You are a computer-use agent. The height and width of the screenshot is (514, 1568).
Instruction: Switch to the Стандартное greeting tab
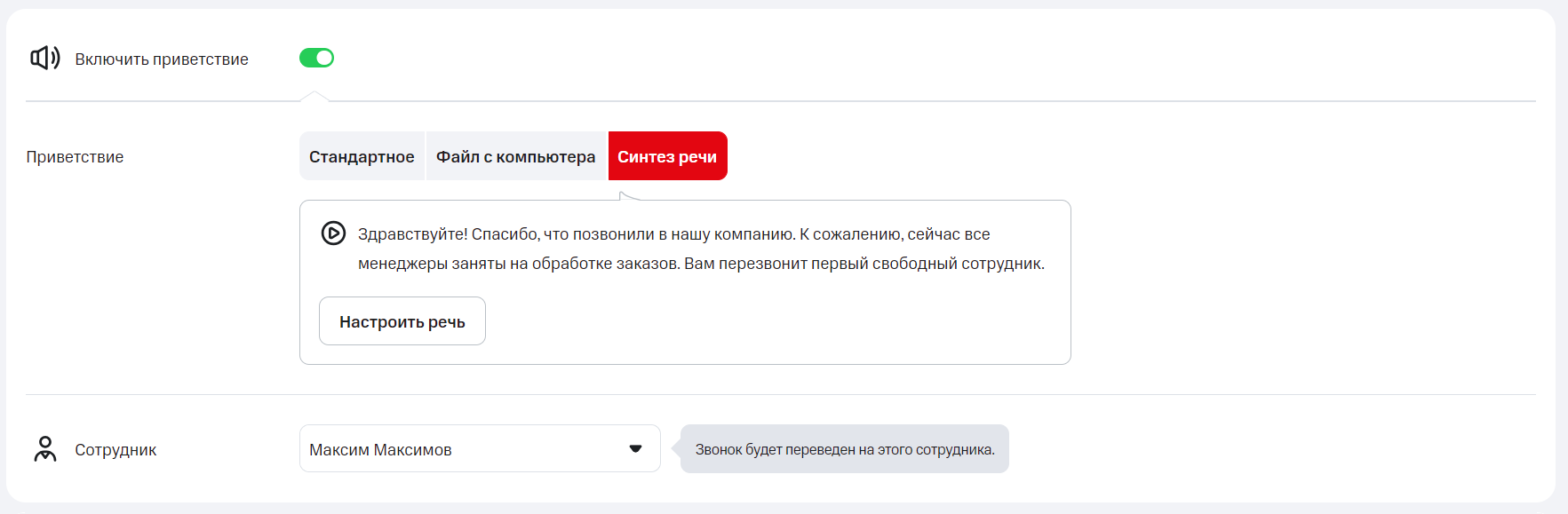pyautogui.click(x=362, y=156)
